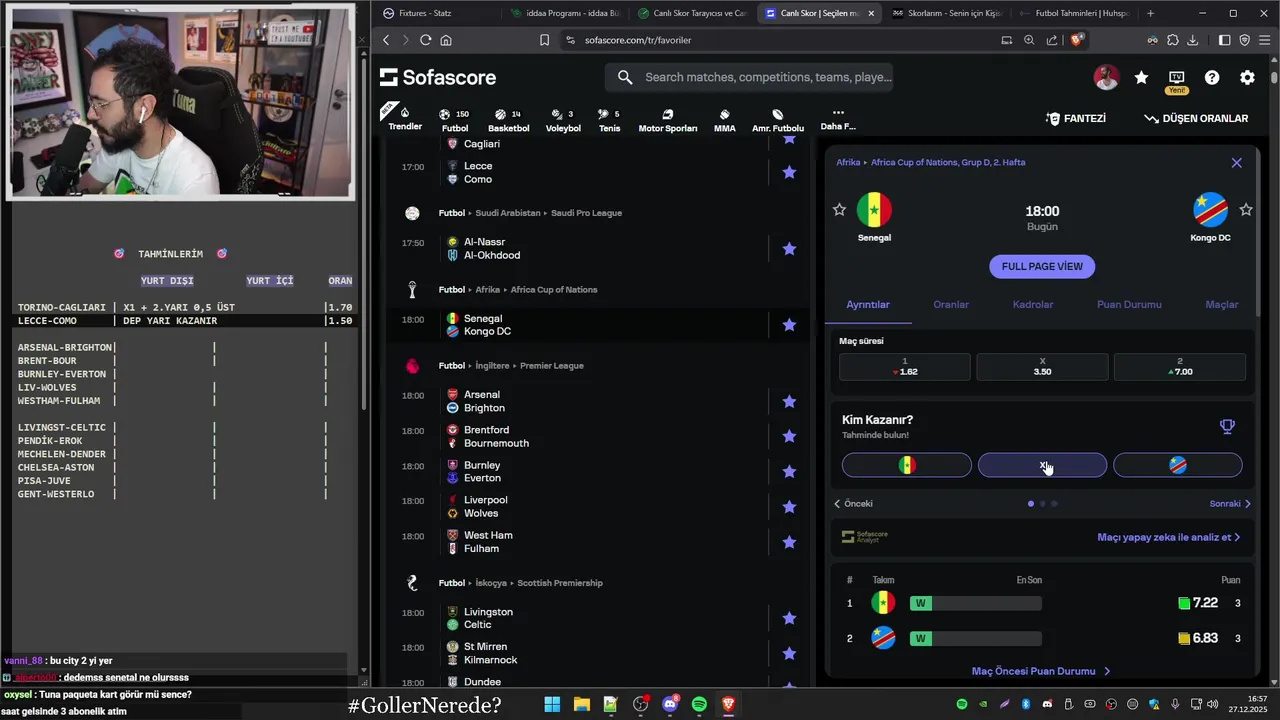
Task: Select draw odds 3.50
Action: click(1042, 367)
